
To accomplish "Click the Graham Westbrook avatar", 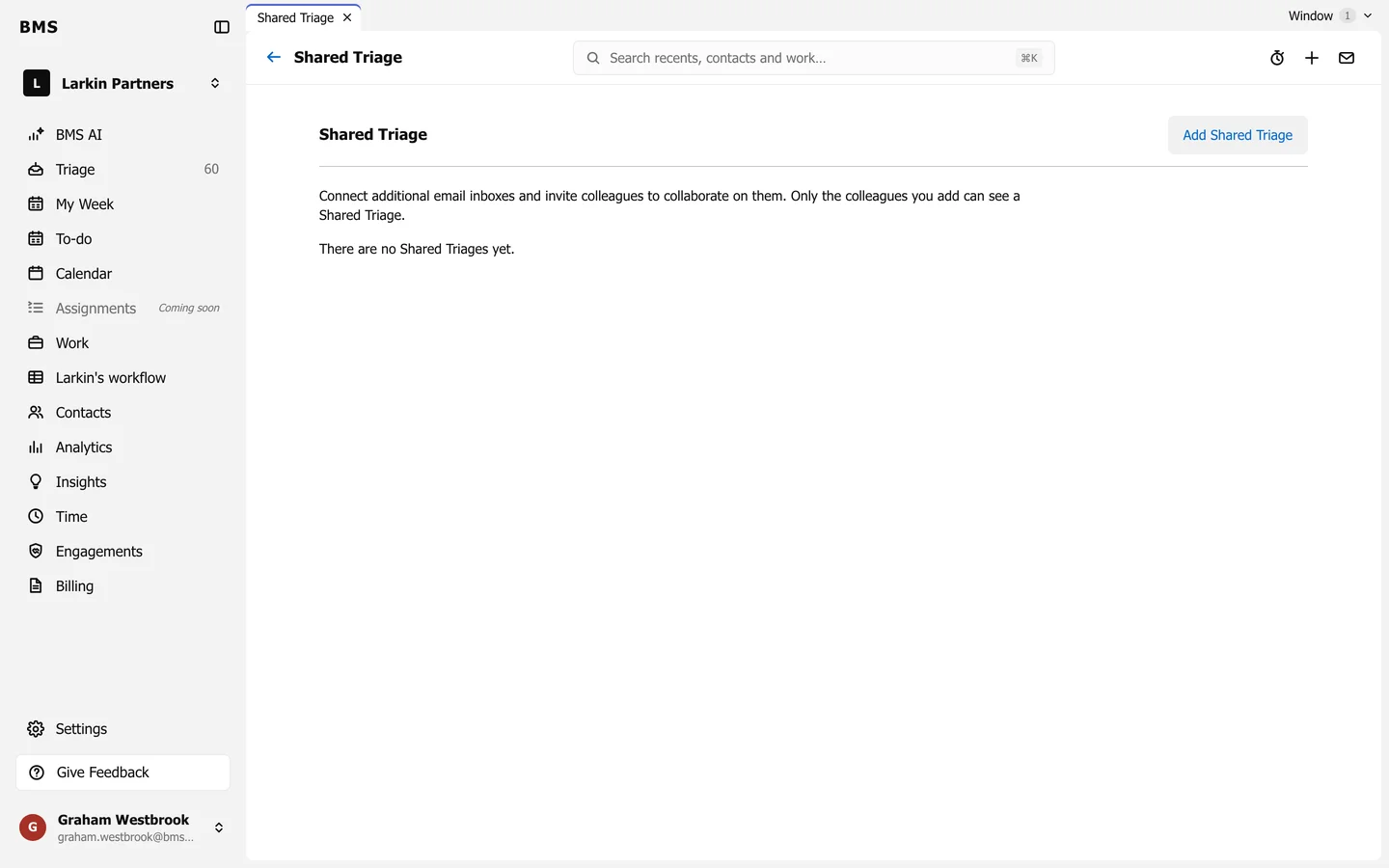I will 33,827.
